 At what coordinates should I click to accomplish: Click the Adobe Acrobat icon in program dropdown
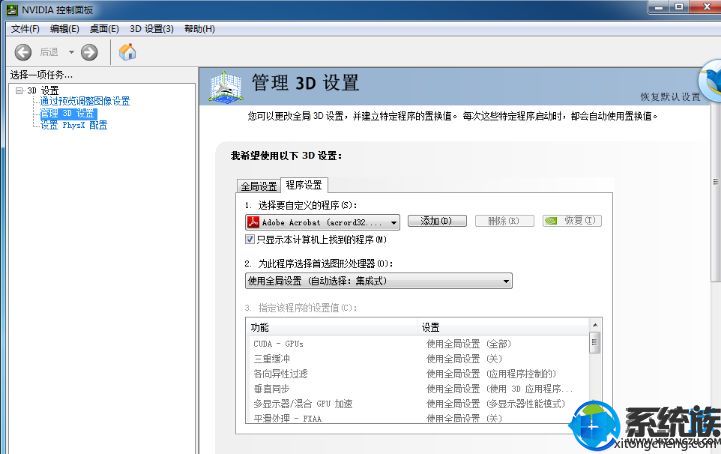pos(253,222)
